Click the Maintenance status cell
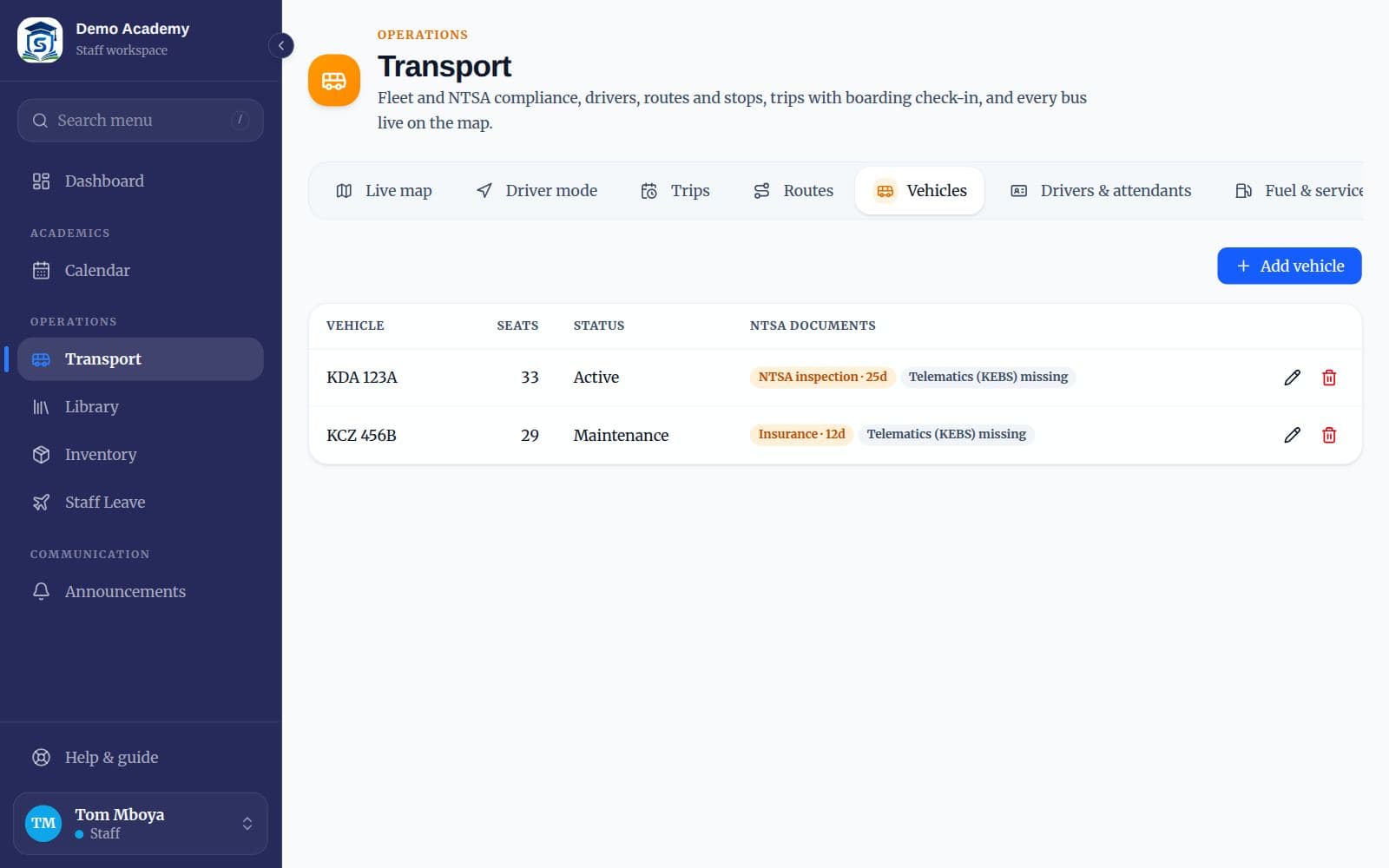Screen dimensions: 1389x868 pos(621,435)
